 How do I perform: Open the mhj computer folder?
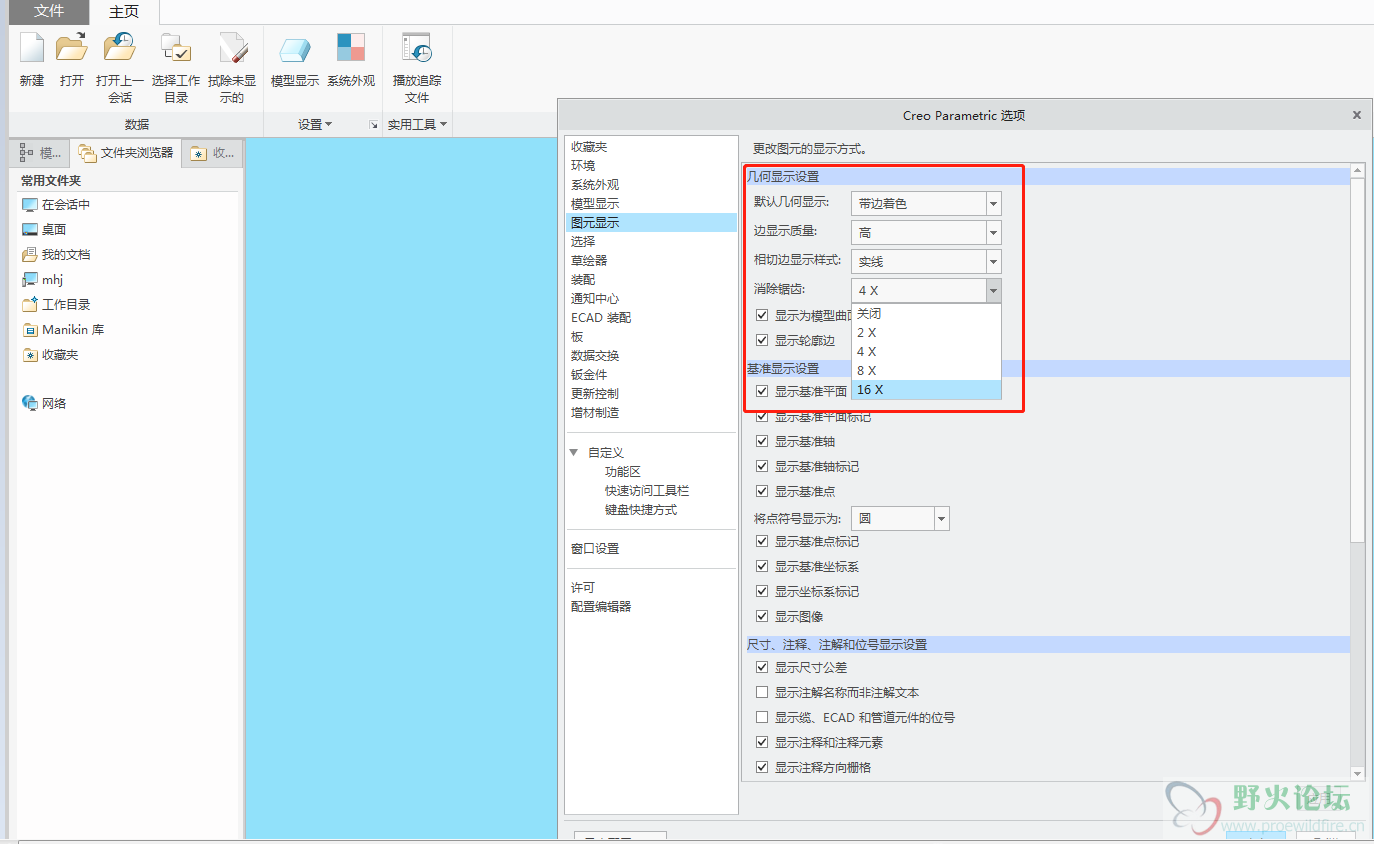coord(43,279)
